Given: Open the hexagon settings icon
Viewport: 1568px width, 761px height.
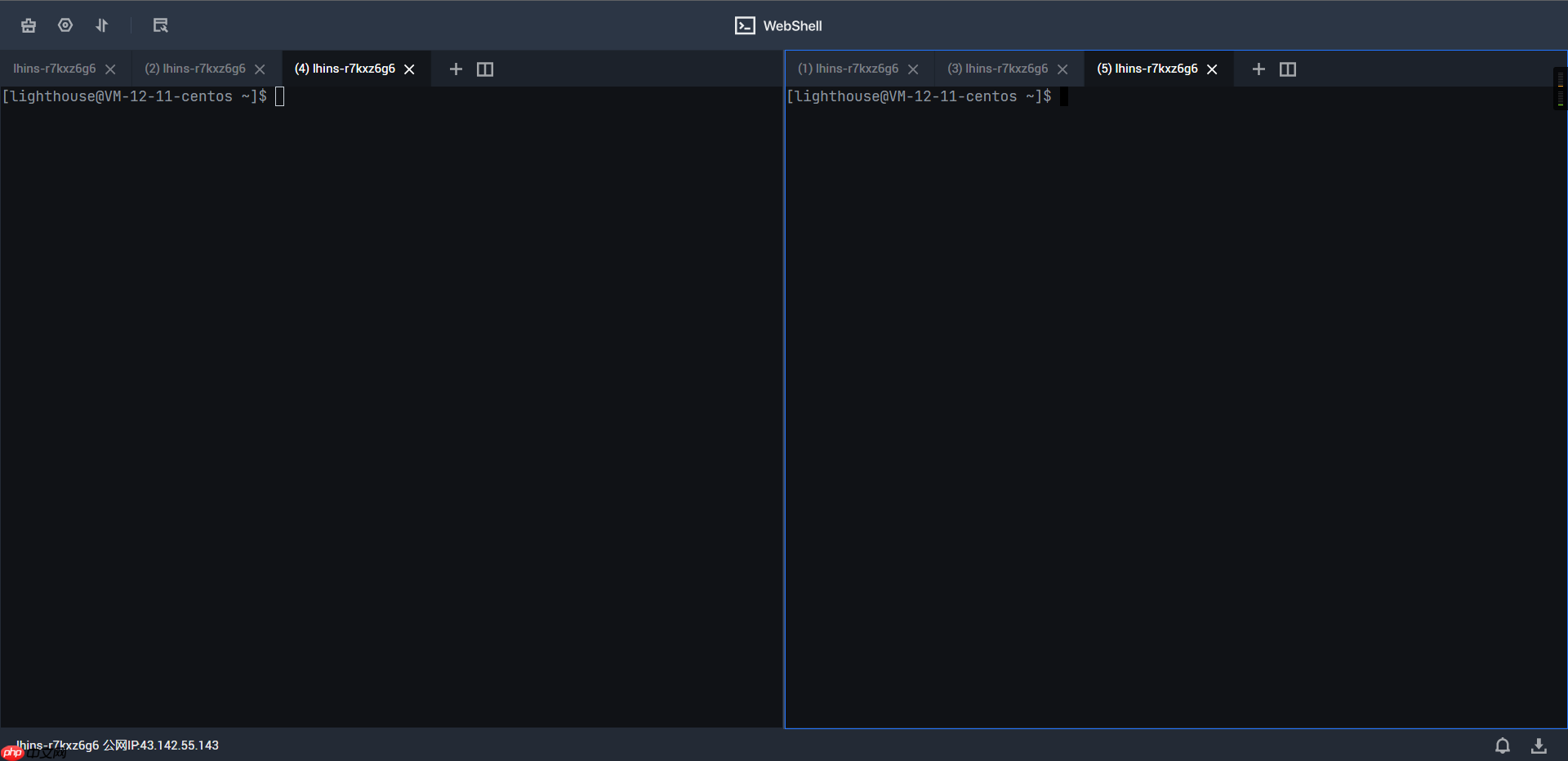Looking at the screenshot, I should [65, 25].
